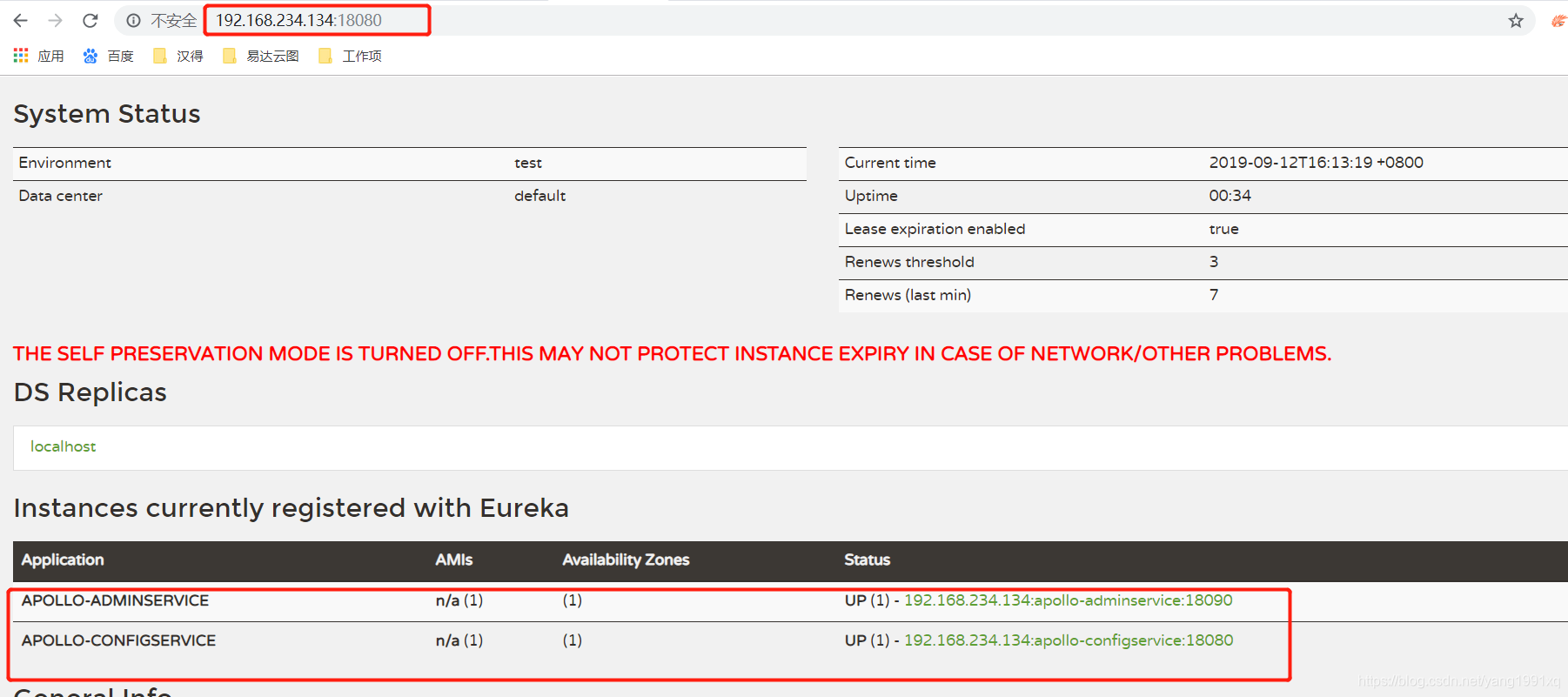Click the browser back arrow
1568x697 pixels.
(x=21, y=20)
